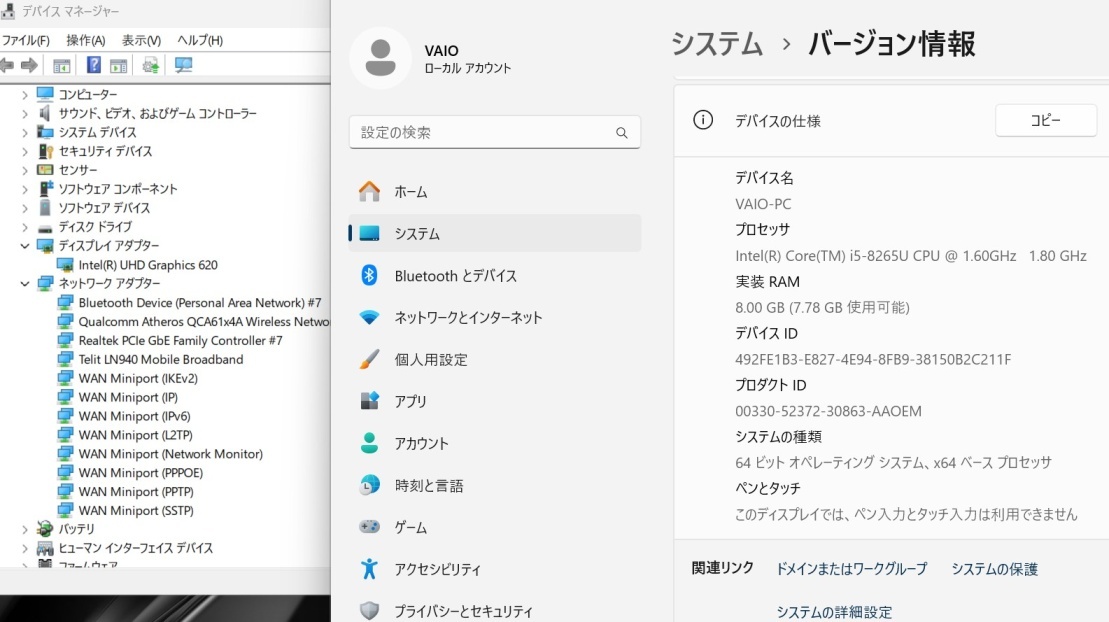Screen dimensions: 1109x622
Task: Click product ID 00330-52372-30863-AAOEM
Action: [828, 411]
